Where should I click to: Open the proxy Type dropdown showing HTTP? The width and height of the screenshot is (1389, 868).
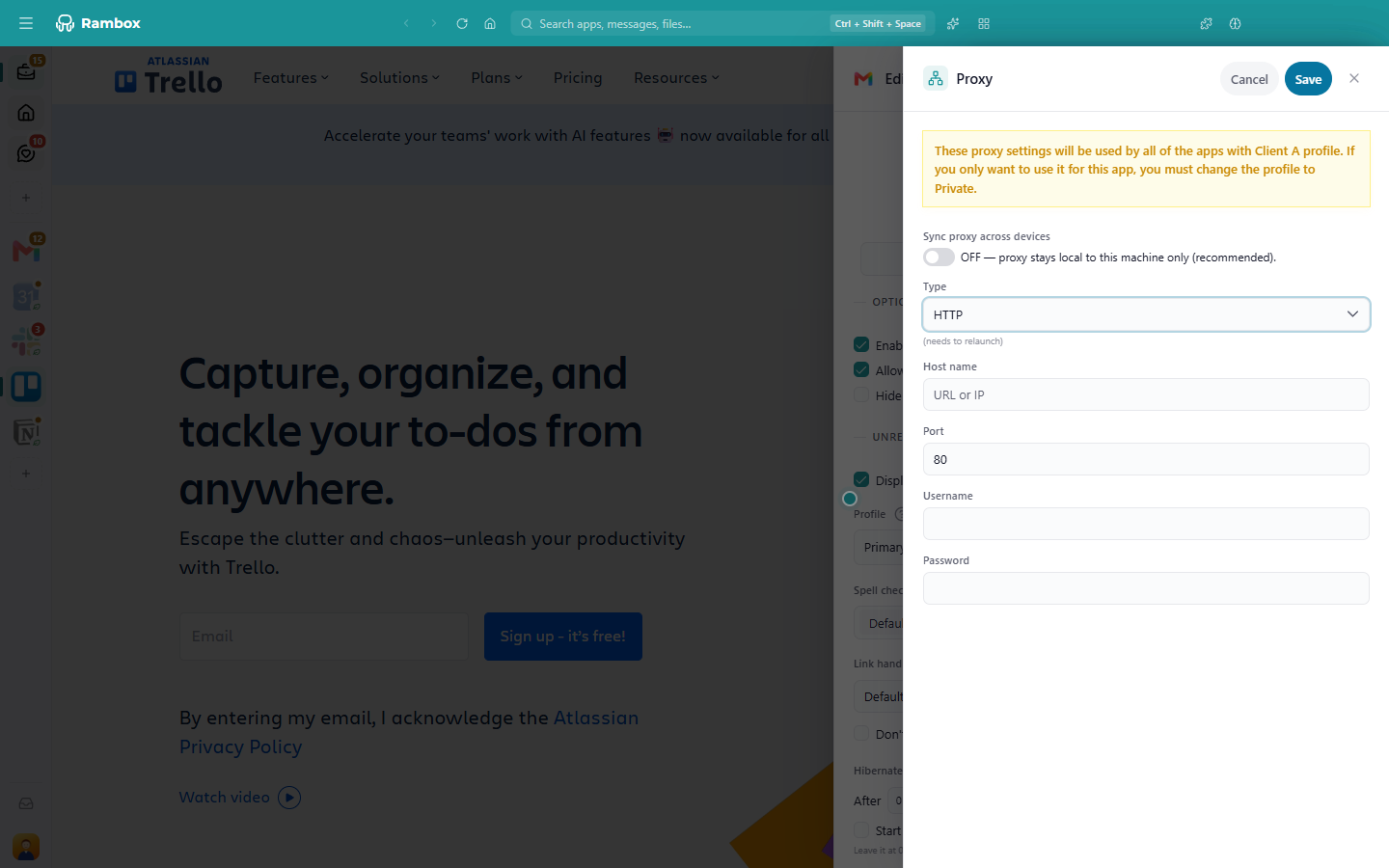(1146, 314)
